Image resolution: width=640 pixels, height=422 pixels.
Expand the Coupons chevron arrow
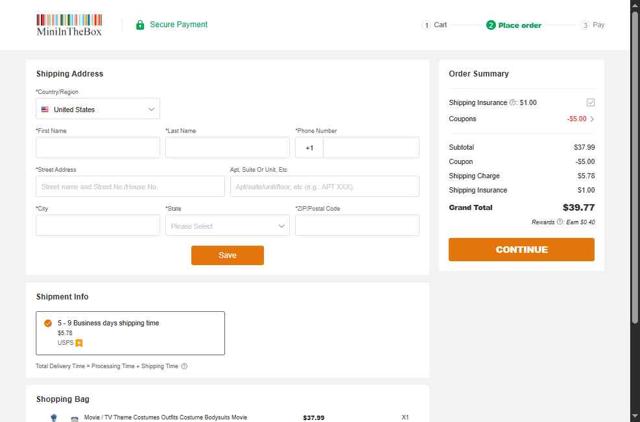coord(592,119)
